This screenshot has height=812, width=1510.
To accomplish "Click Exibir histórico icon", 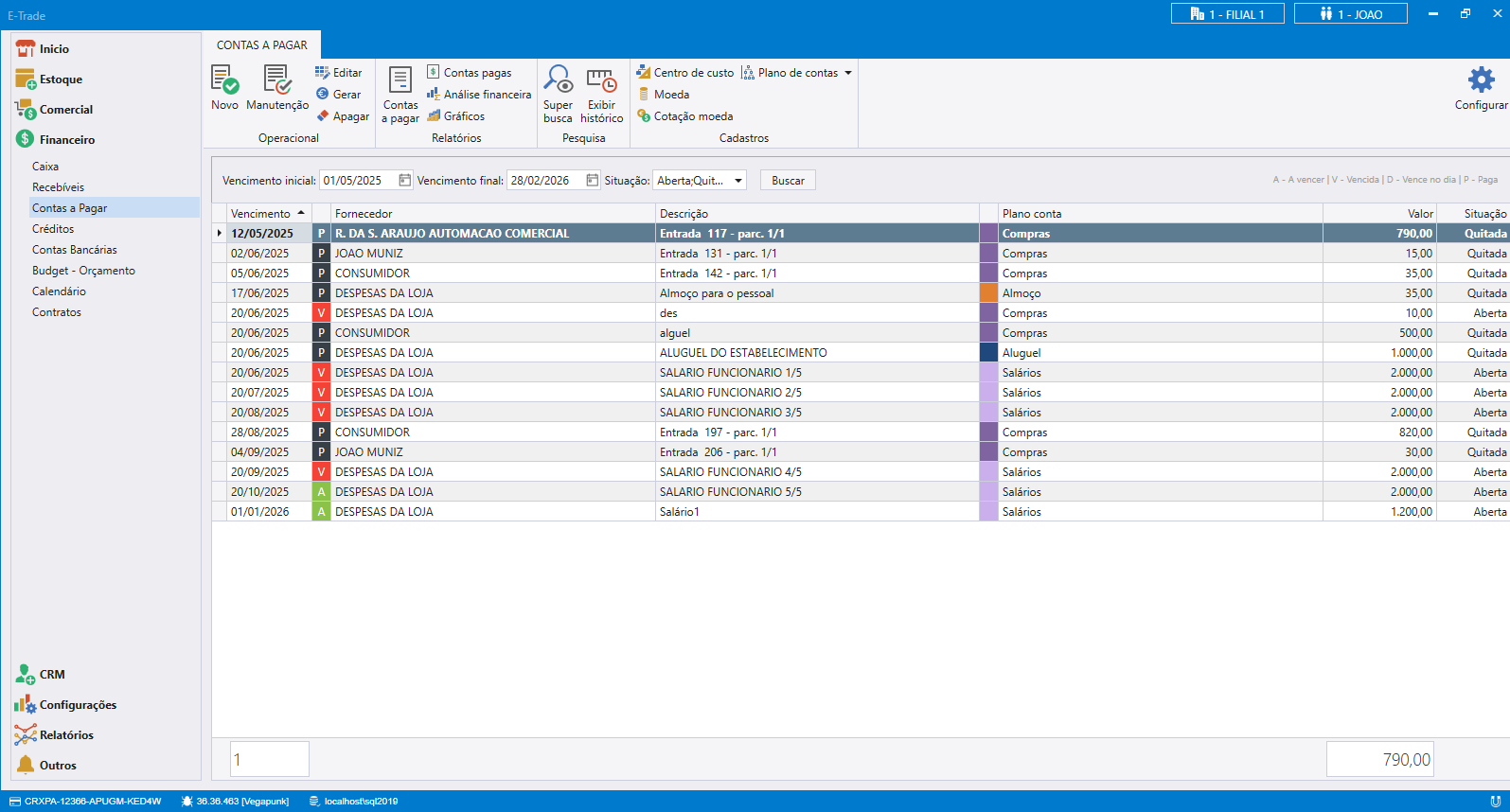I will [601, 80].
